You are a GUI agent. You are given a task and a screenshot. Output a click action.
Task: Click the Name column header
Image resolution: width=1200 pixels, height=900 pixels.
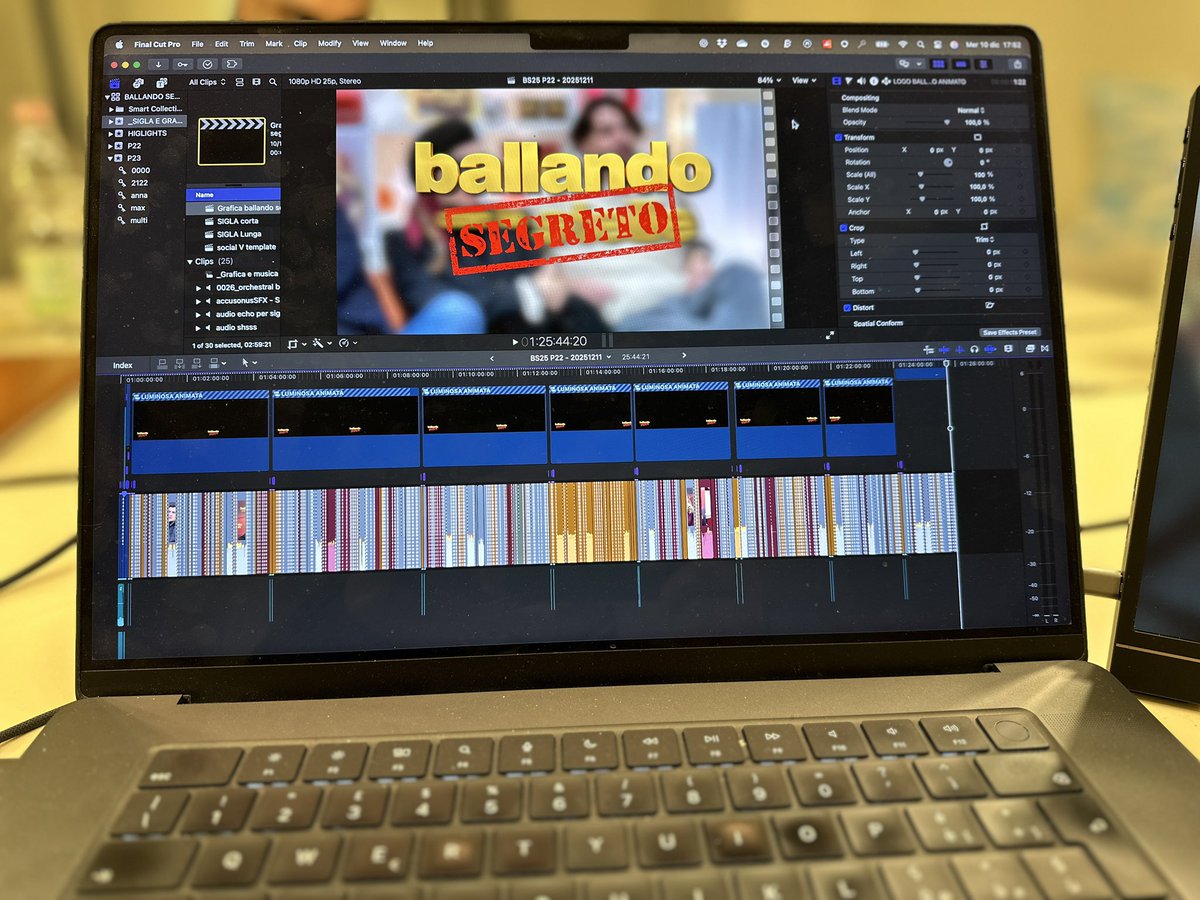(233, 195)
